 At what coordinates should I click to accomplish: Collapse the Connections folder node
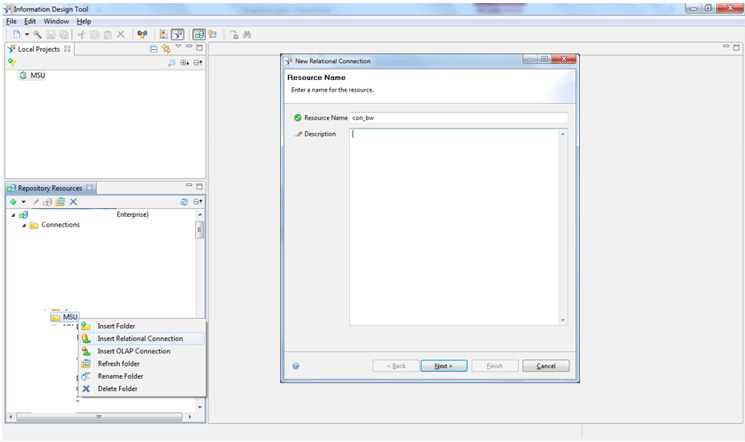tap(24, 226)
